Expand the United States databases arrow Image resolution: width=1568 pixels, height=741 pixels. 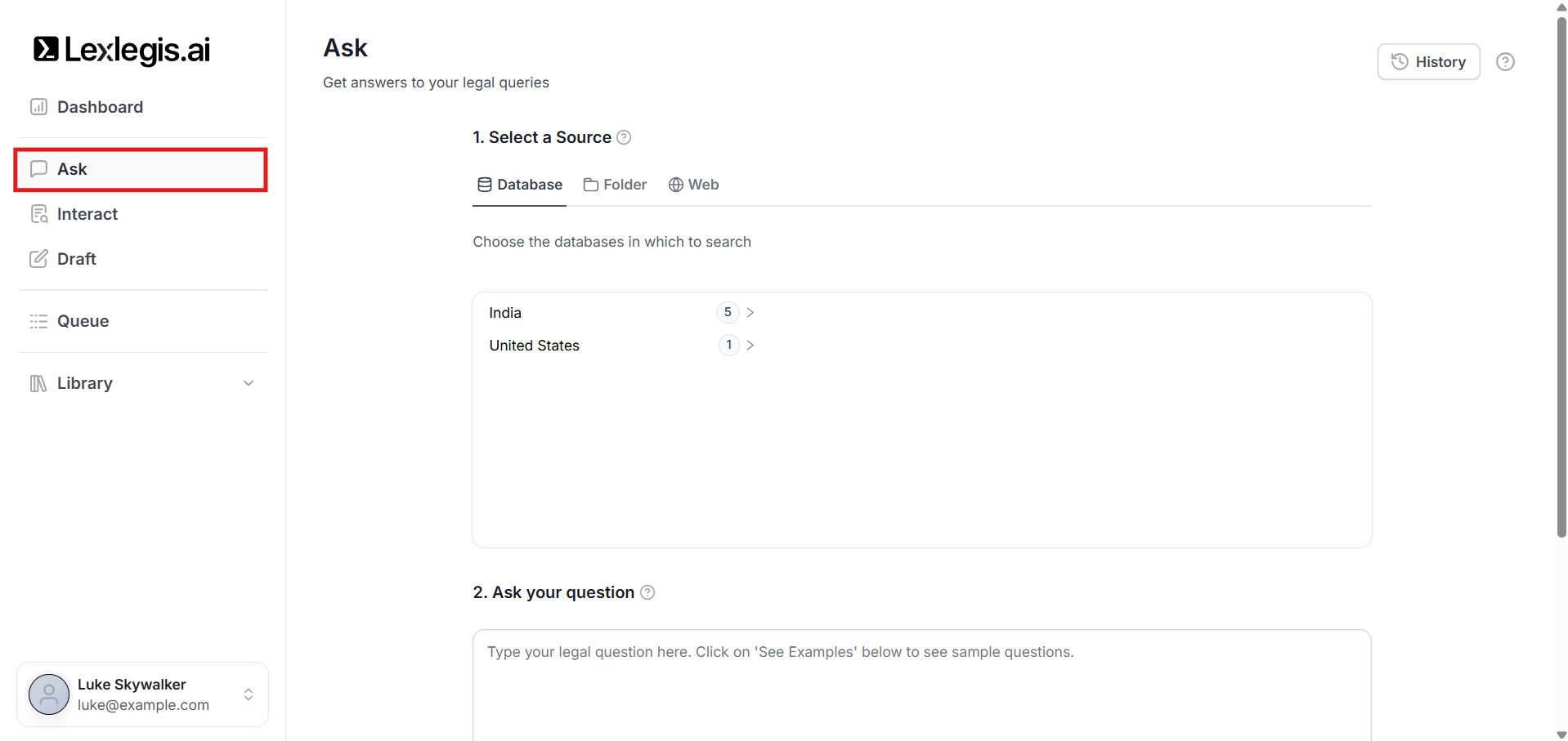(x=750, y=346)
